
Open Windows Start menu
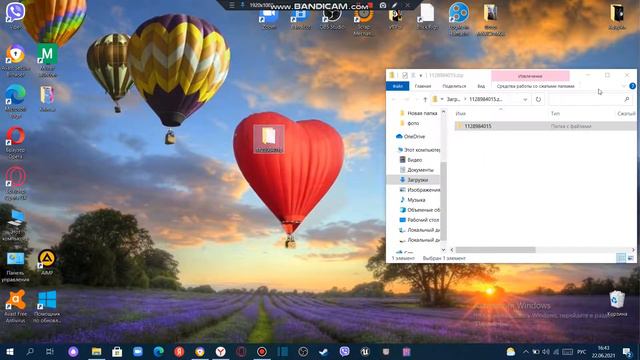coord(10,351)
